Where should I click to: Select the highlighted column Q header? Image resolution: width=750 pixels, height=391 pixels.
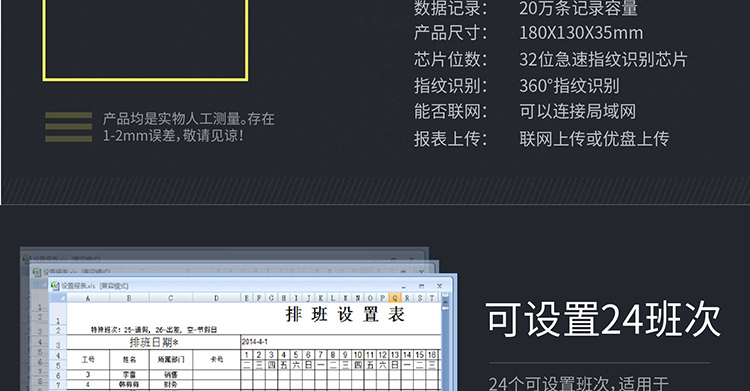click(x=395, y=298)
